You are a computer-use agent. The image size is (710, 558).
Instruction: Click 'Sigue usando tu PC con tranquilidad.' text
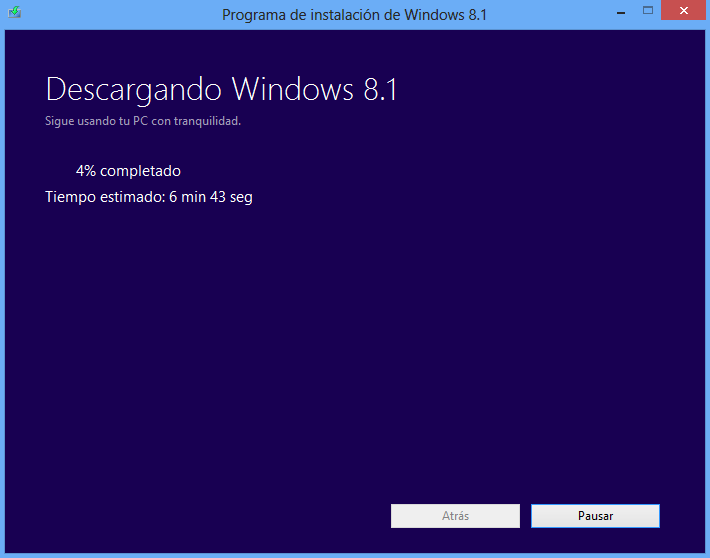pos(143,121)
